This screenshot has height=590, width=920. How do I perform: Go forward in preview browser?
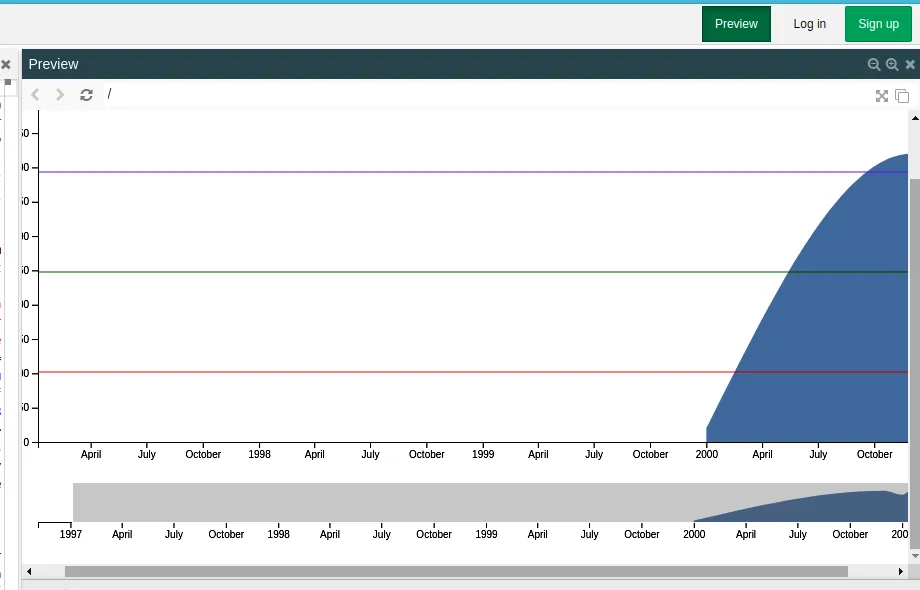(x=59, y=94)
